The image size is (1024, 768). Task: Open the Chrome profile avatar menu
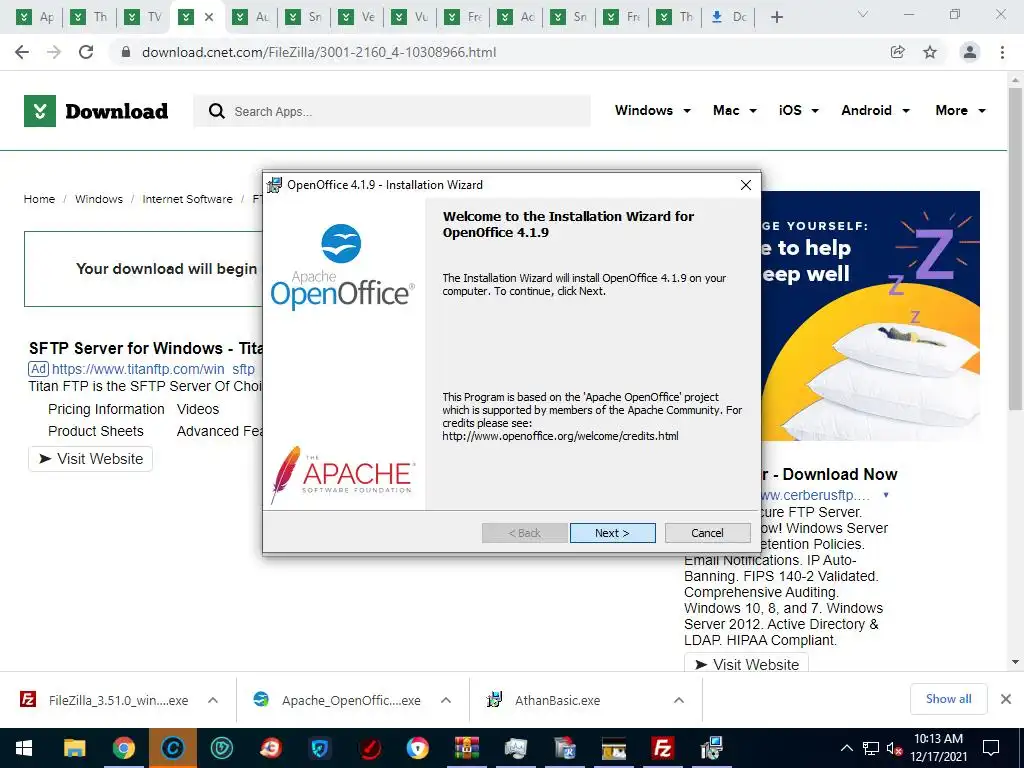(970, 52)
